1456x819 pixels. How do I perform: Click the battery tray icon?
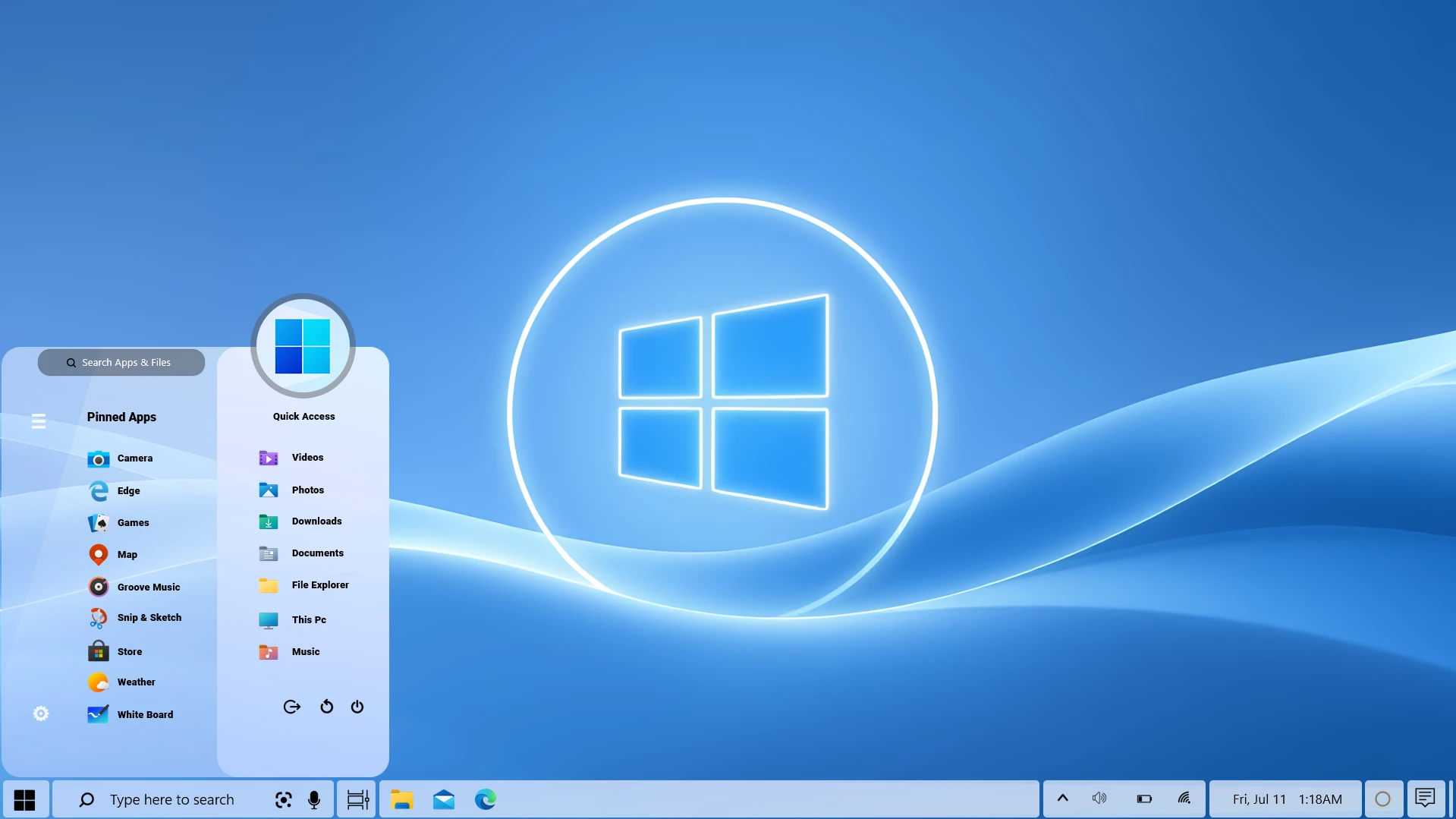pos(1145,799)
